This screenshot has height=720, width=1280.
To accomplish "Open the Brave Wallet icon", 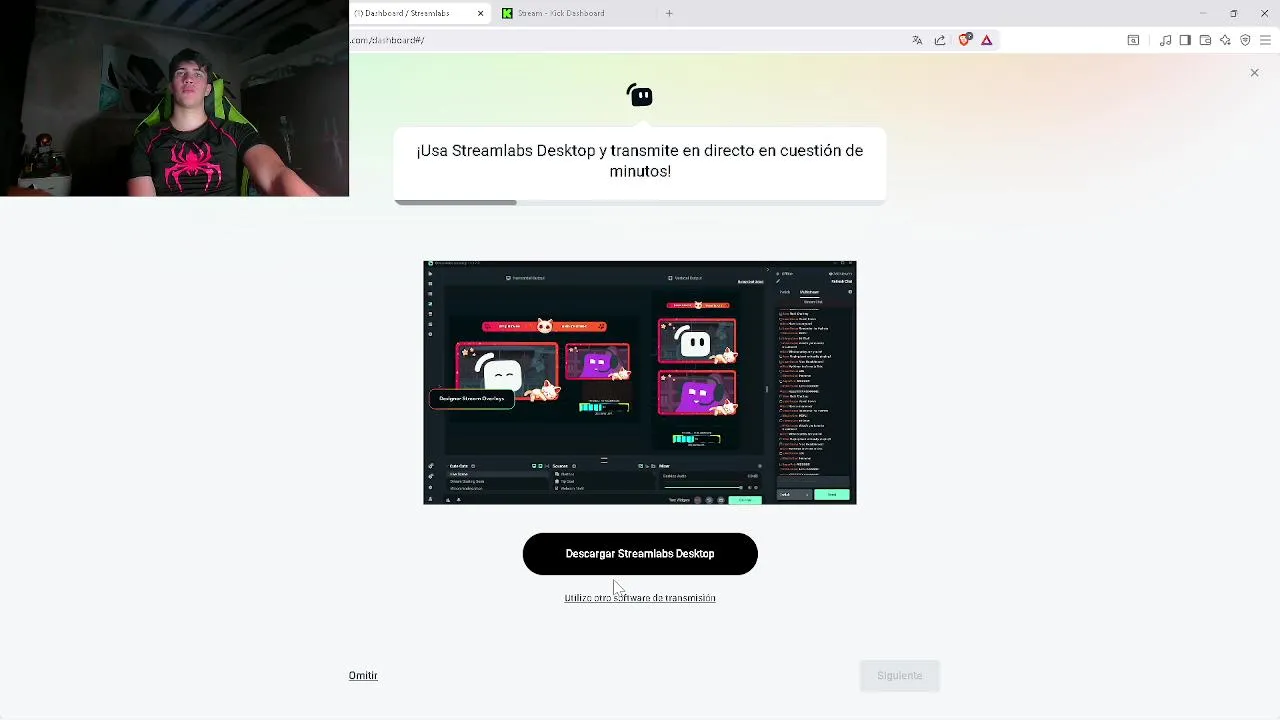I will (x=1205, y=40).
